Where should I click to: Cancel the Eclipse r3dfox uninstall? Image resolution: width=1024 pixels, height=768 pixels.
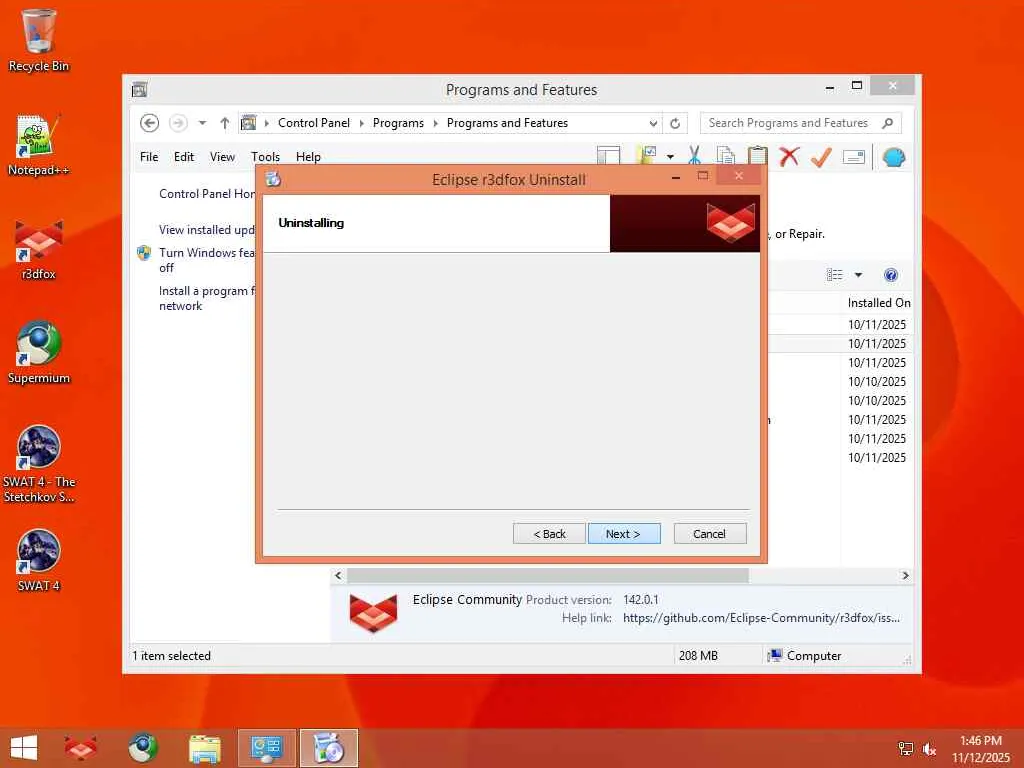point(709,534)
